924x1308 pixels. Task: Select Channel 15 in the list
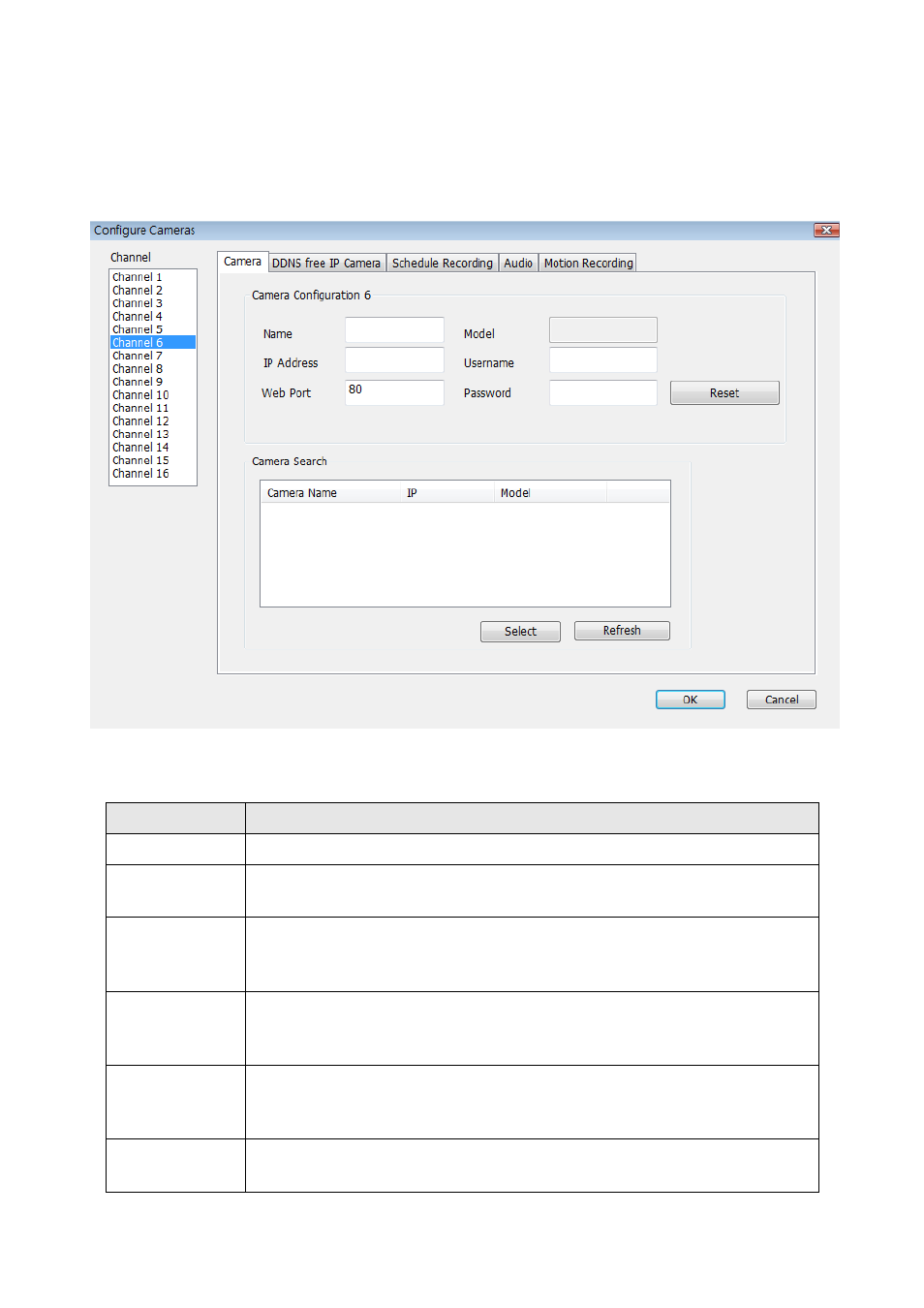[x=152, y=460]
